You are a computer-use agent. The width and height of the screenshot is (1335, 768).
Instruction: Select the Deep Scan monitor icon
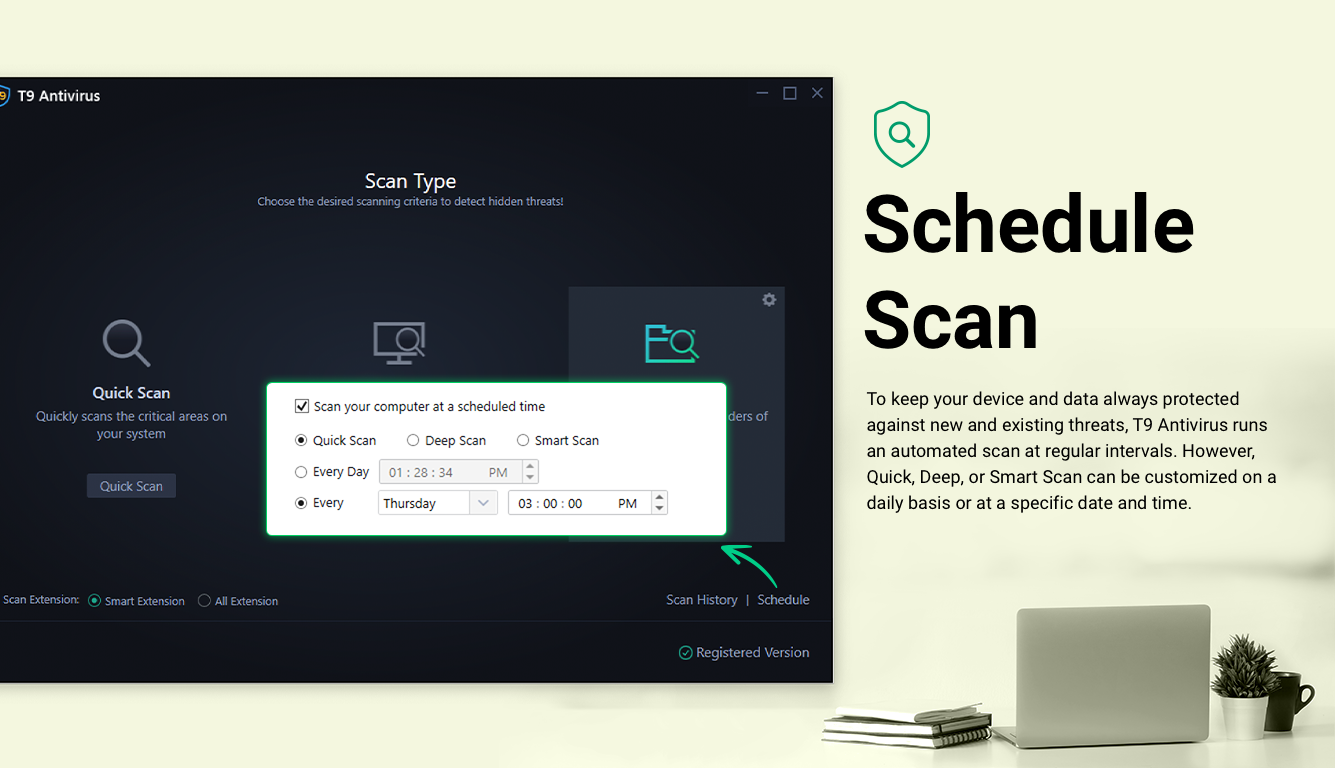(399, 341)
